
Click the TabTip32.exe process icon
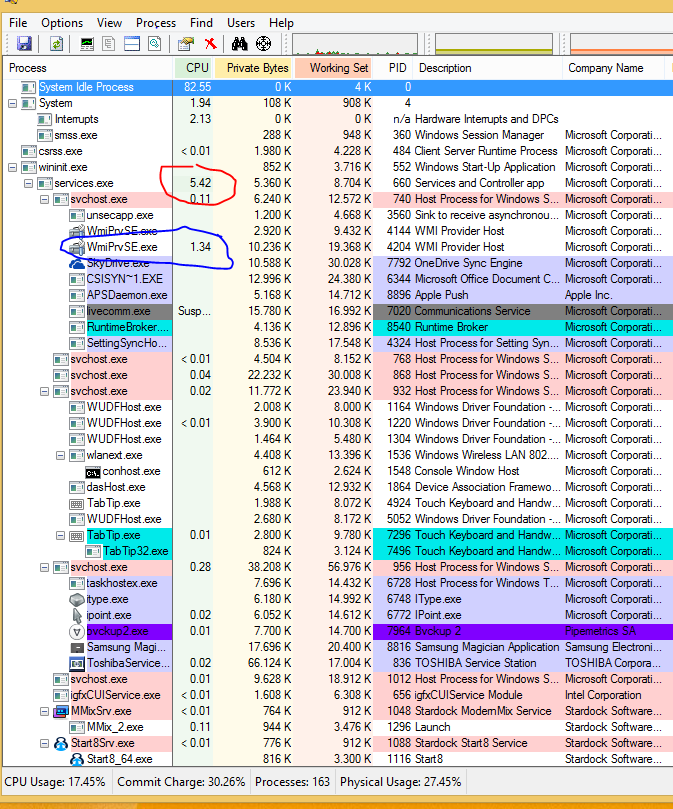pos(93,552)
